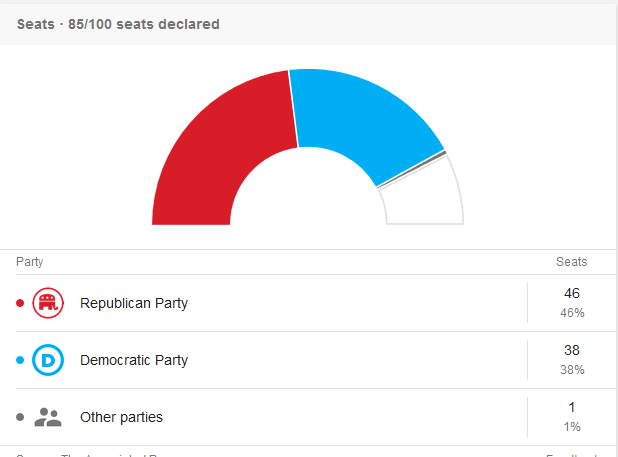Screen dimensions: 618x457
Task: Click the Other parties seat count 1
Action: (x=572, y=408)
